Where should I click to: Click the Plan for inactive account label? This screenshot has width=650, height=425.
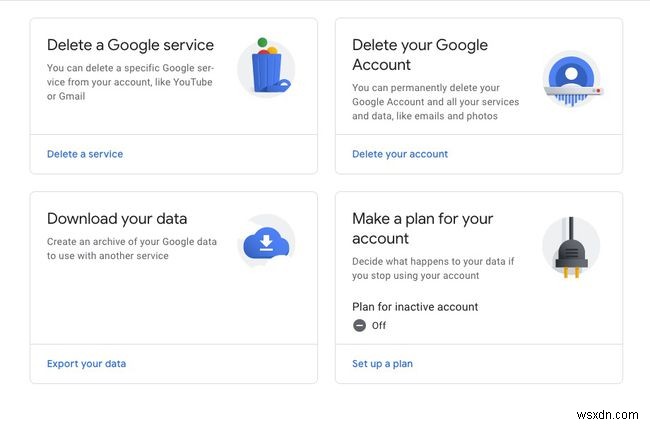click(415, 307)
